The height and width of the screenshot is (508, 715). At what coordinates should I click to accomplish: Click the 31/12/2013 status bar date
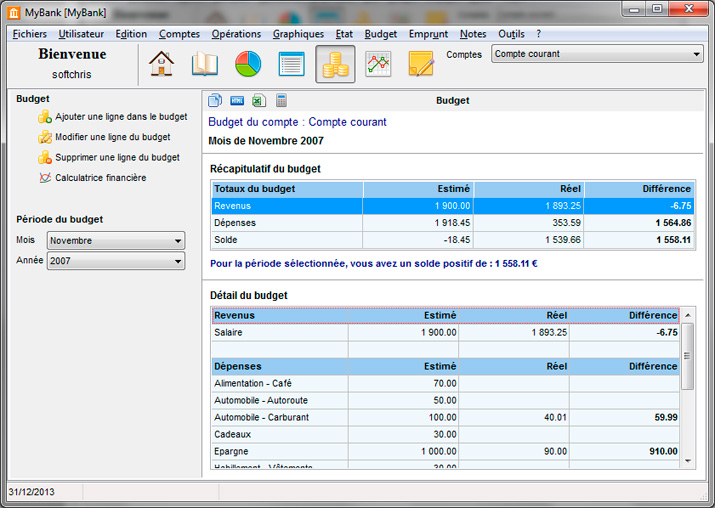[31, 492]
